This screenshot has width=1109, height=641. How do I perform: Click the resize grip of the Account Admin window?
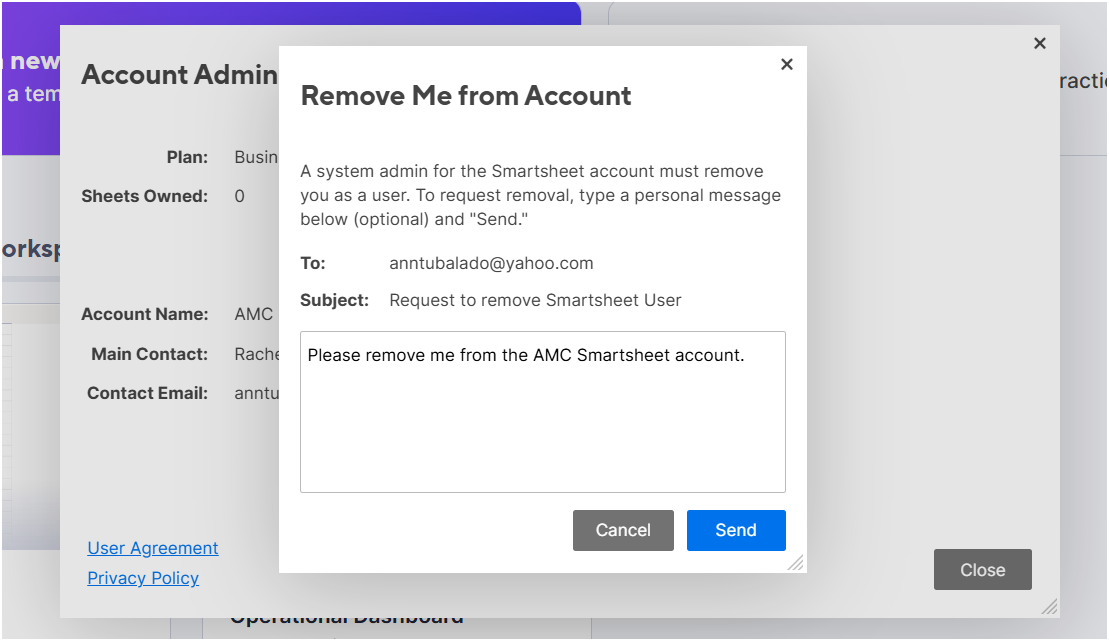1050,607
